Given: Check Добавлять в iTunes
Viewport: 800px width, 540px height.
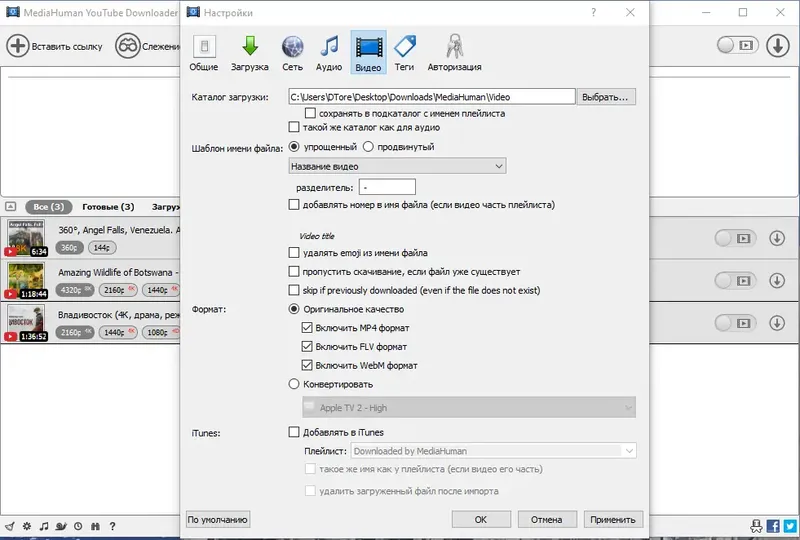Looking at the screenshot, I should (x=294, y=432).
